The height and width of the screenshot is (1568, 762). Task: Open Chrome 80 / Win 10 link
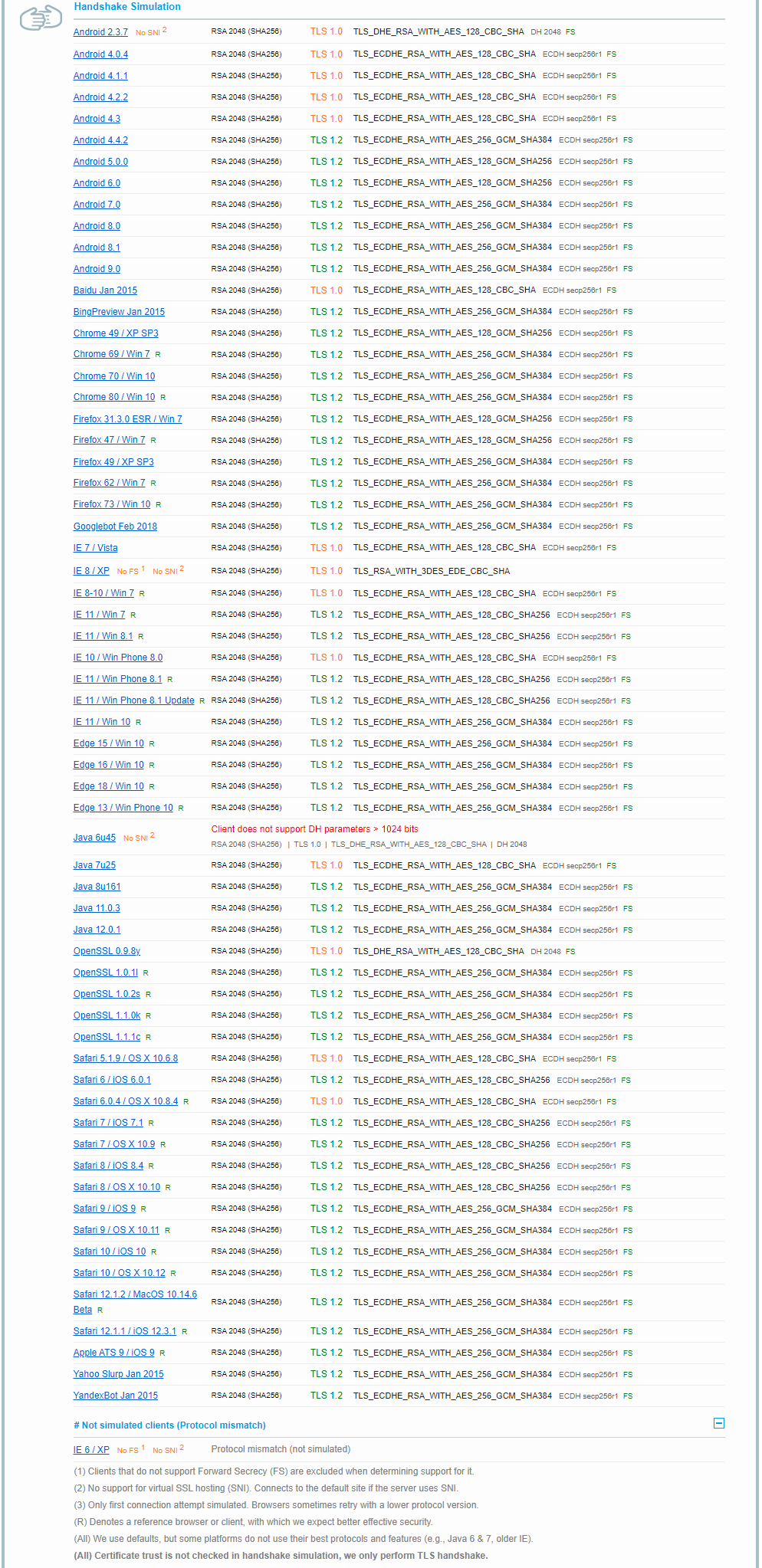point(114,397)
